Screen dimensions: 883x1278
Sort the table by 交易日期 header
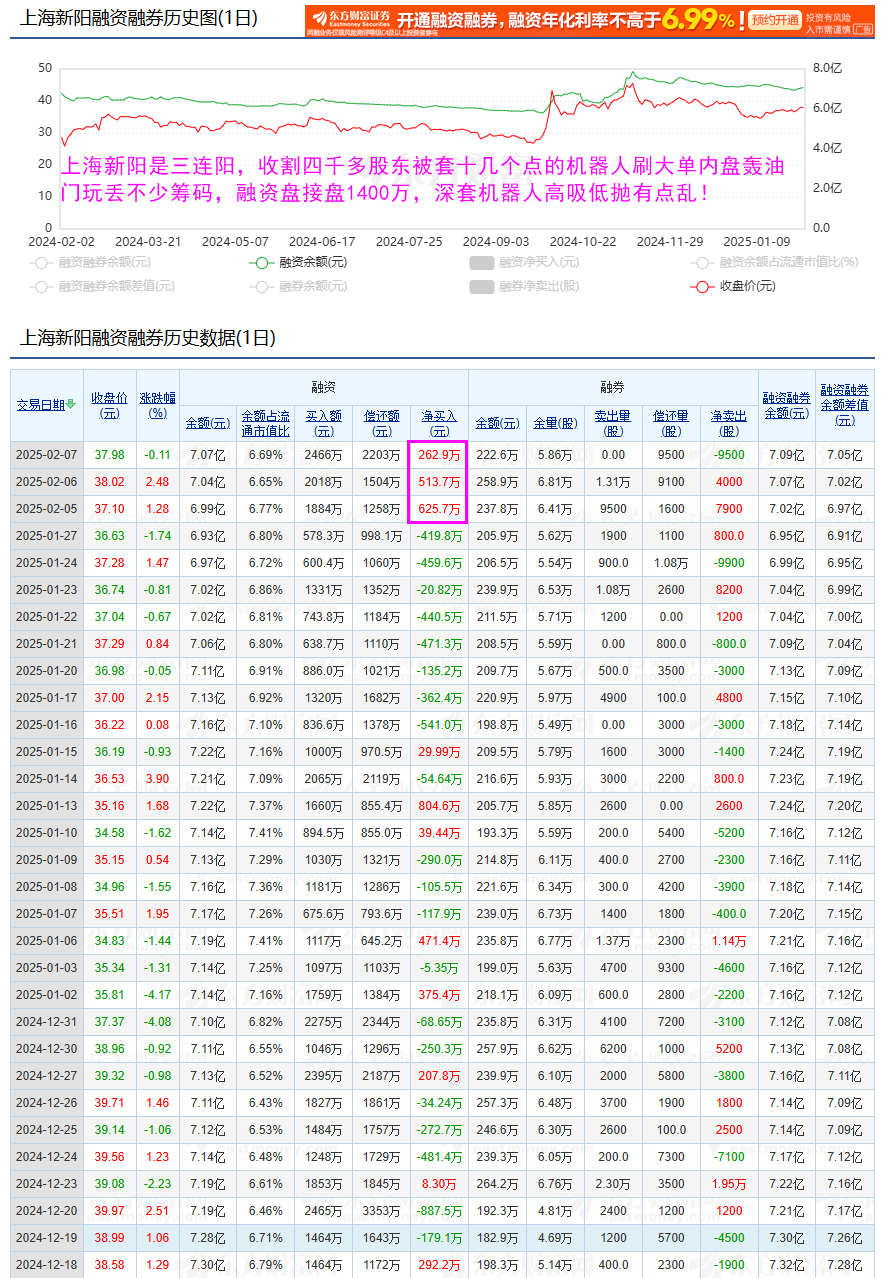click(41, 405)
